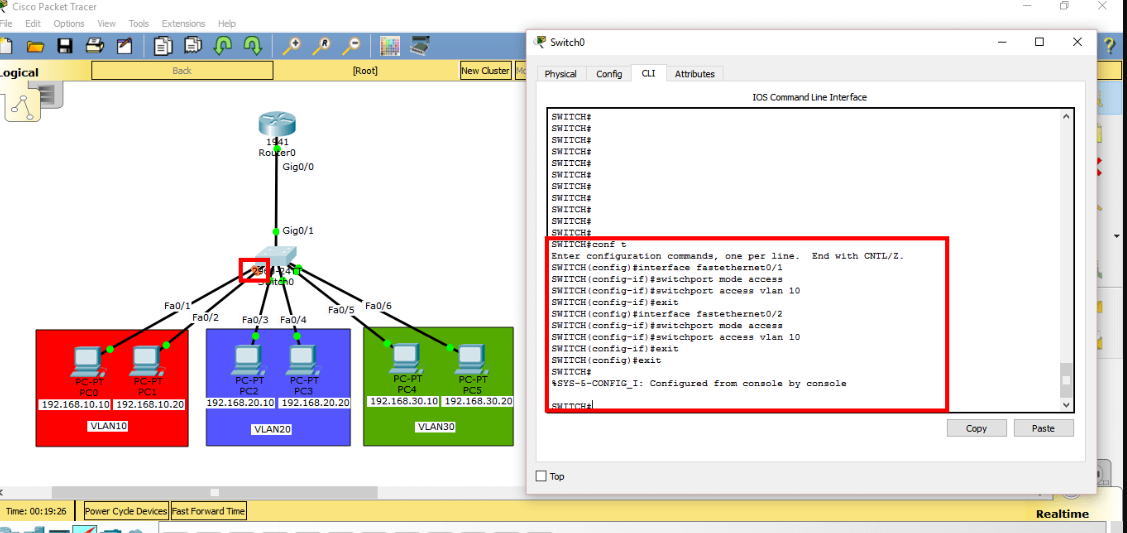Select the connections lightning bolt category icon
Screen dimensions: 1127x533
pos(86,529)
